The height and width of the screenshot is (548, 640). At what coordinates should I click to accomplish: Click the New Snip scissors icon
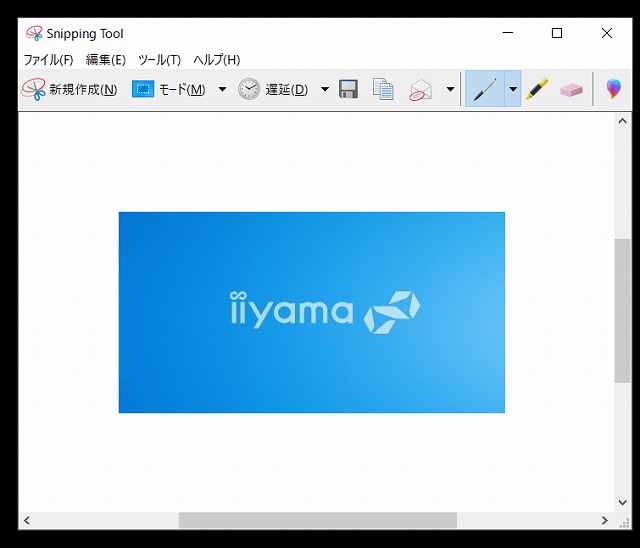34,89
